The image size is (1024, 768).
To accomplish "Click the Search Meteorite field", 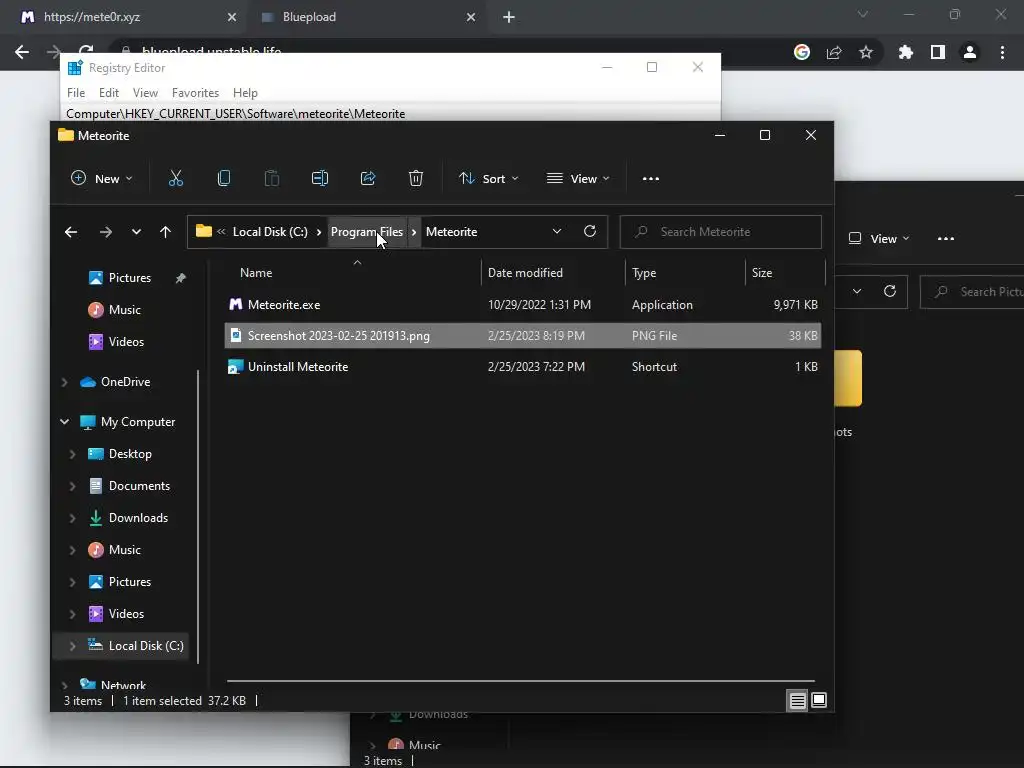I will click(720, 232).
